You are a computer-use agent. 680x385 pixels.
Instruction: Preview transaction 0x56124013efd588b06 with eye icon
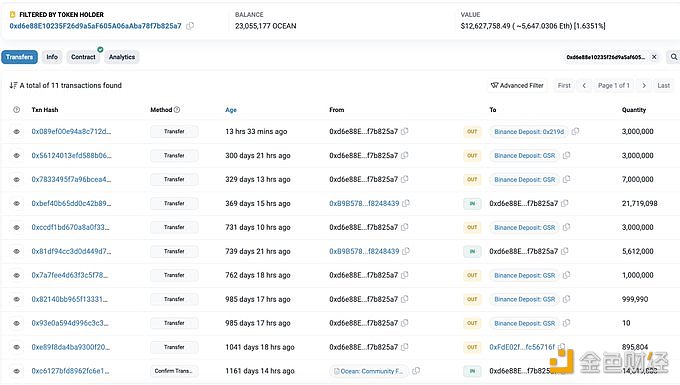(16, 155)
